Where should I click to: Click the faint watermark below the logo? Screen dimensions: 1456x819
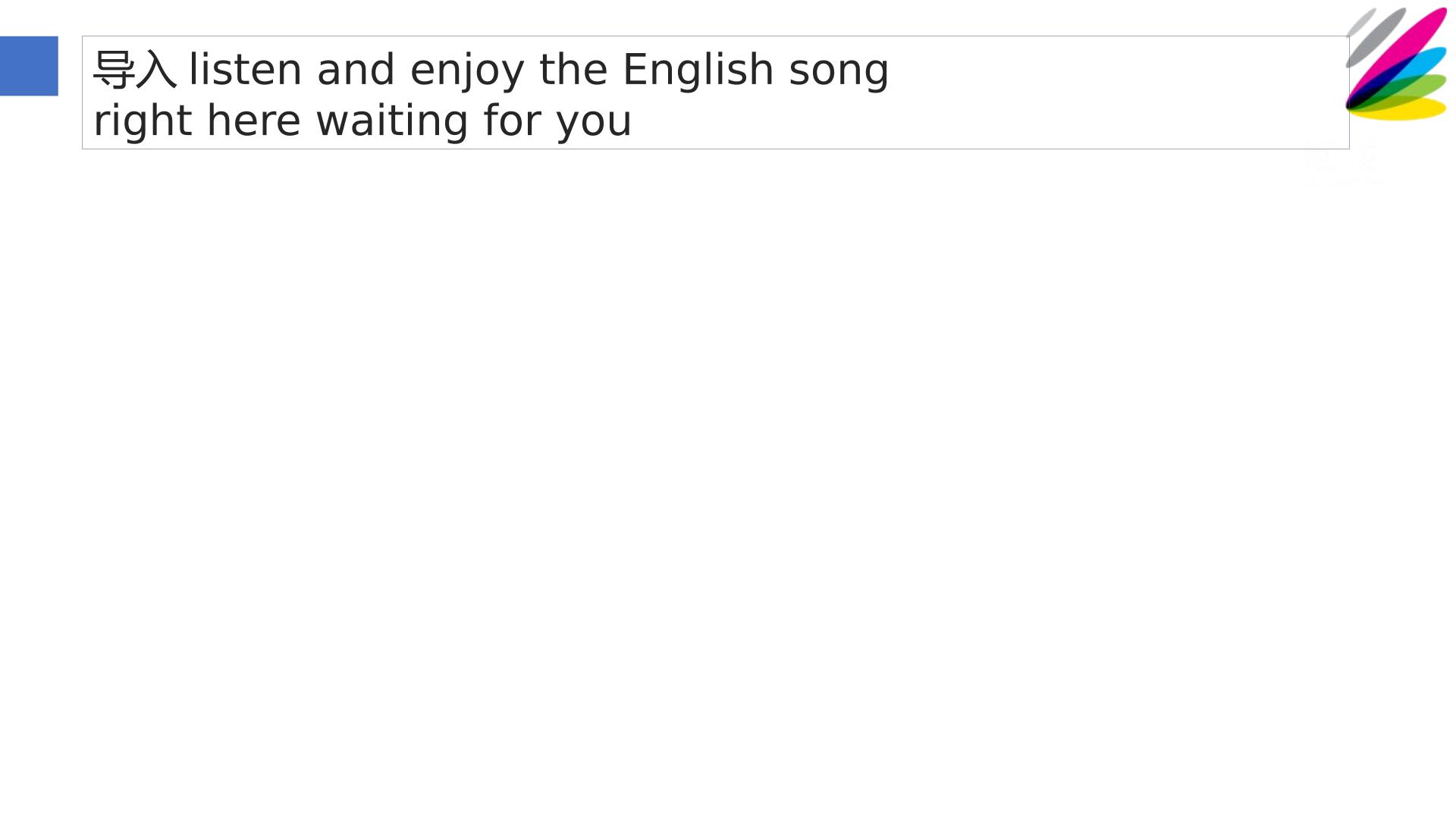tap(1342, 163)
